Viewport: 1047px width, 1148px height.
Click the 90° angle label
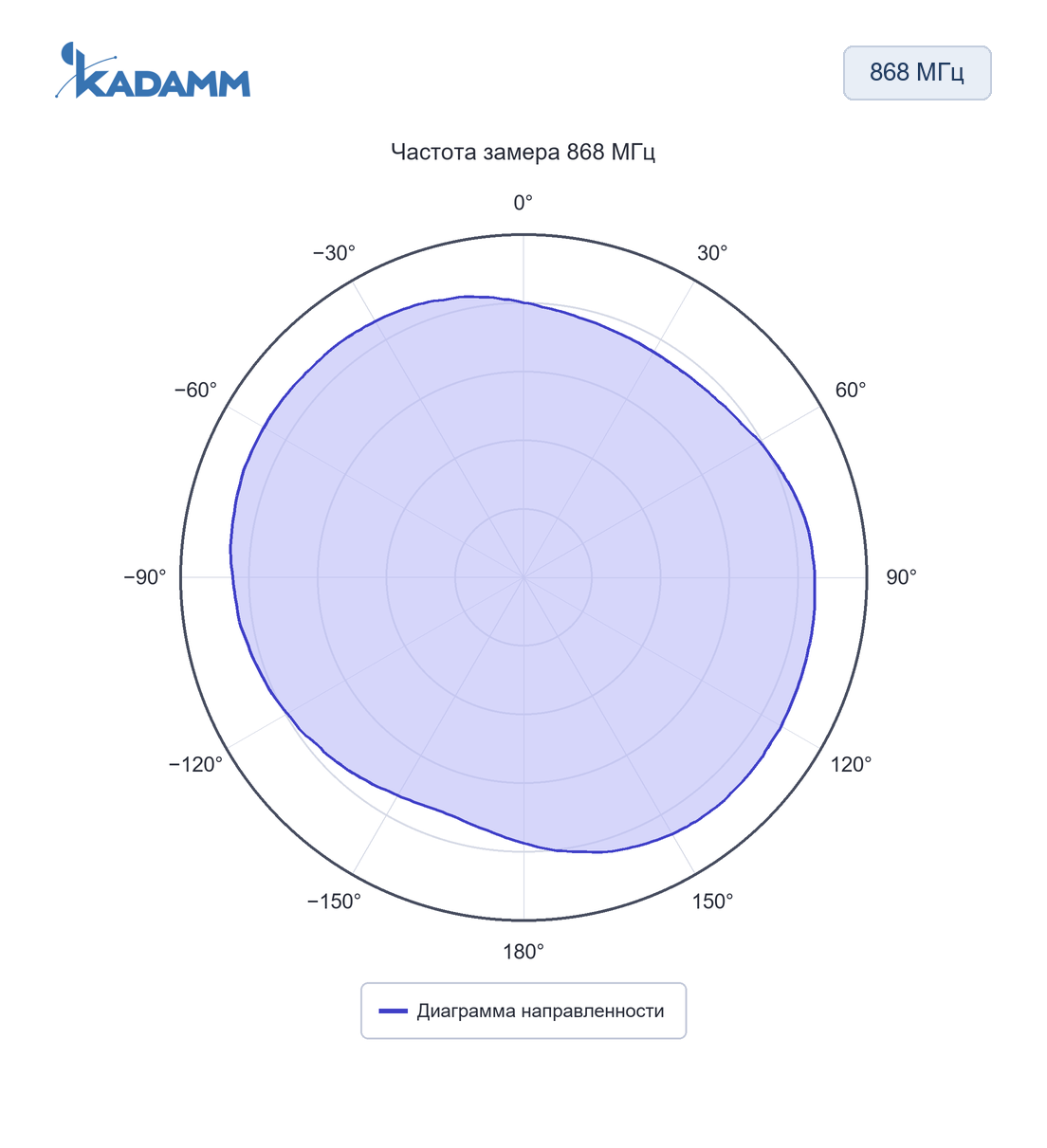click(901, 577)
